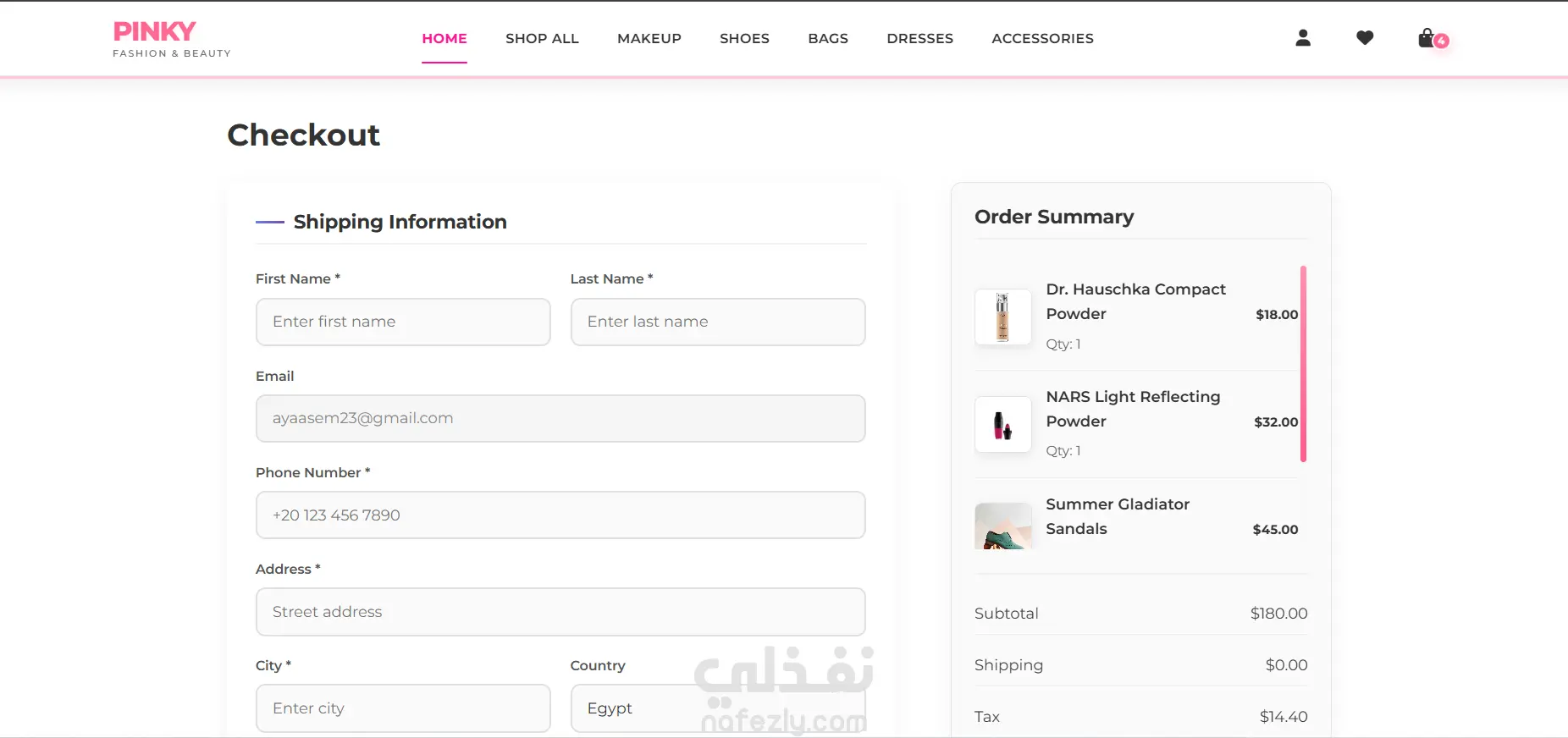Click Dr. Hauschka Compact Powder thumbnail
The height and width of the screenshot is (738, 1568).
1002,317
